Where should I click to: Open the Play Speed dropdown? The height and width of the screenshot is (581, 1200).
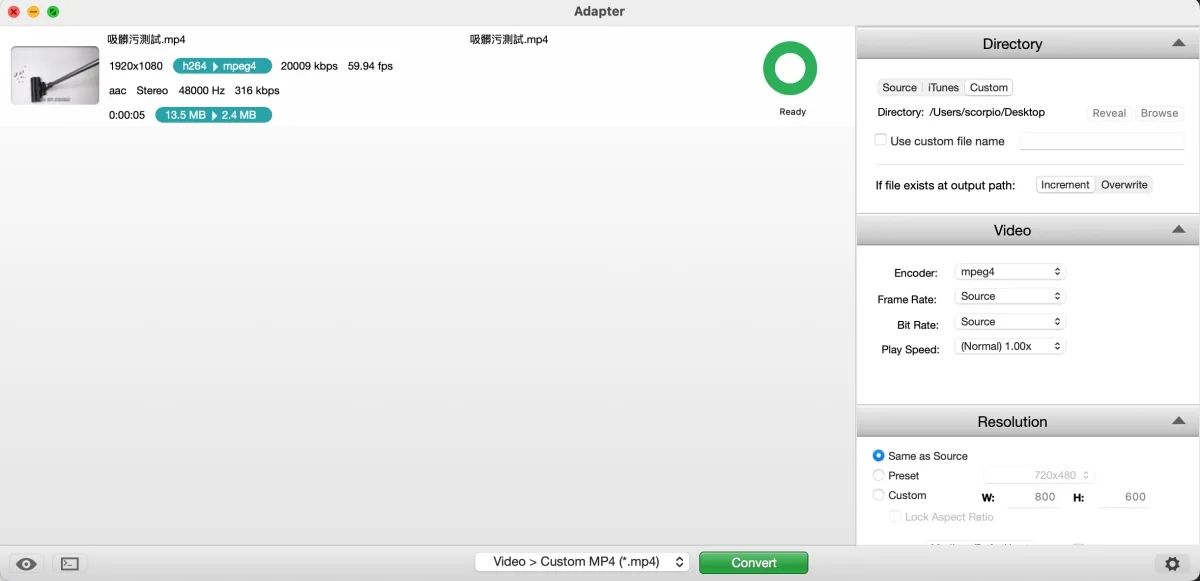coord(1009,347)
